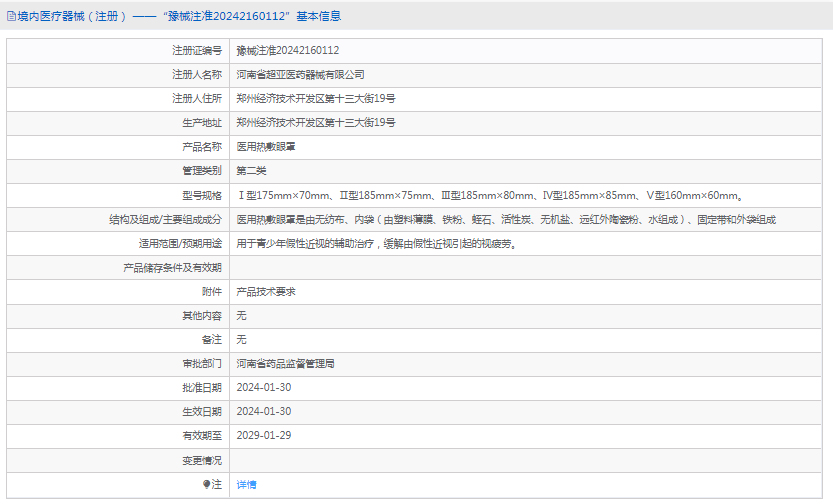Click the 结构及组成 composition description text
Viewport: 833px width, 504px height.
(x=506, y=219)
